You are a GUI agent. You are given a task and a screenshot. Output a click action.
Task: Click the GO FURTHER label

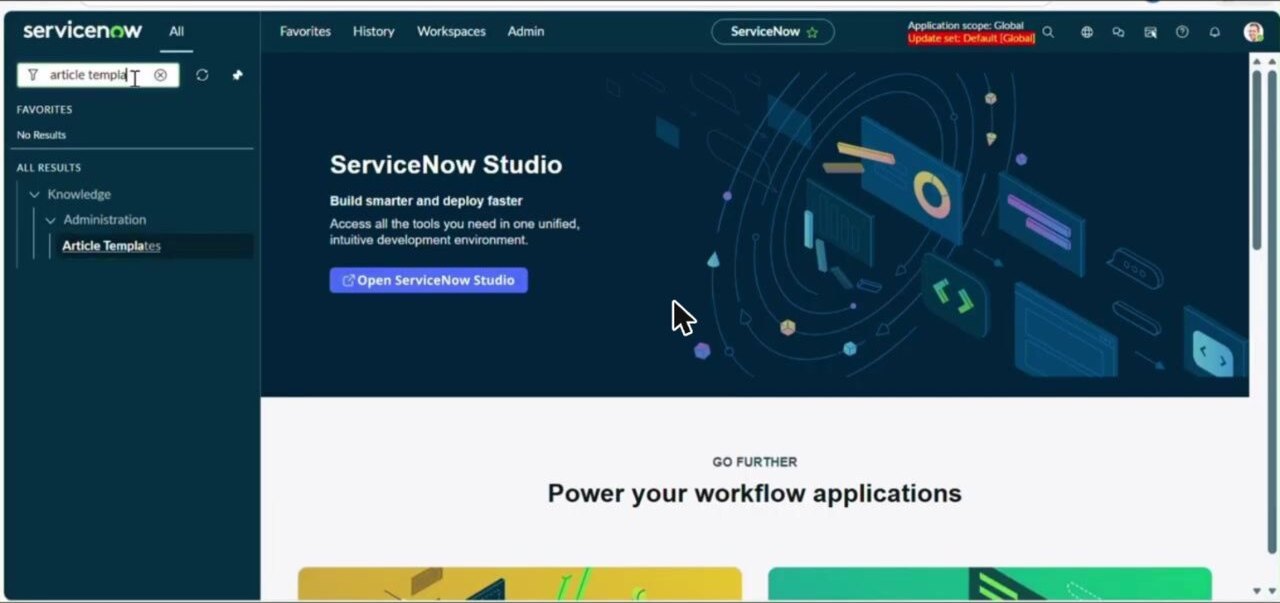[x=755, y=462]
